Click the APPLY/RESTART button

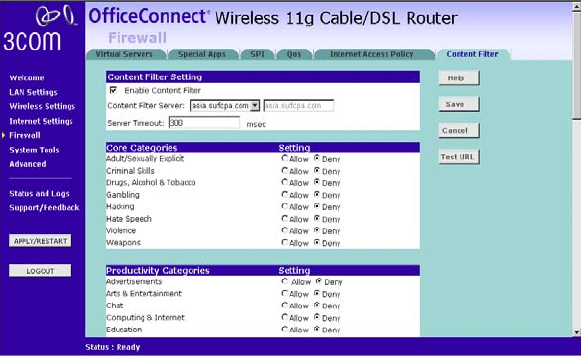[x=40, y=241]
